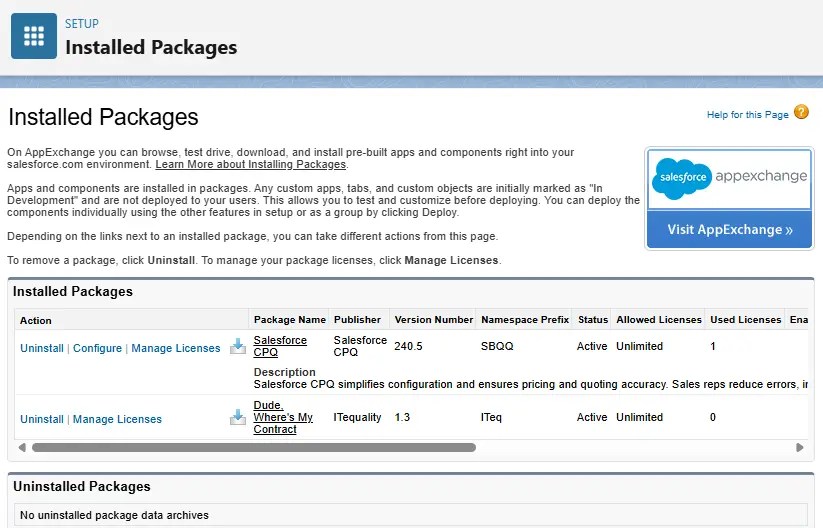Click the horizontal scrollbar thumb
The image size is (823, 528).
[x=254, y=448]
